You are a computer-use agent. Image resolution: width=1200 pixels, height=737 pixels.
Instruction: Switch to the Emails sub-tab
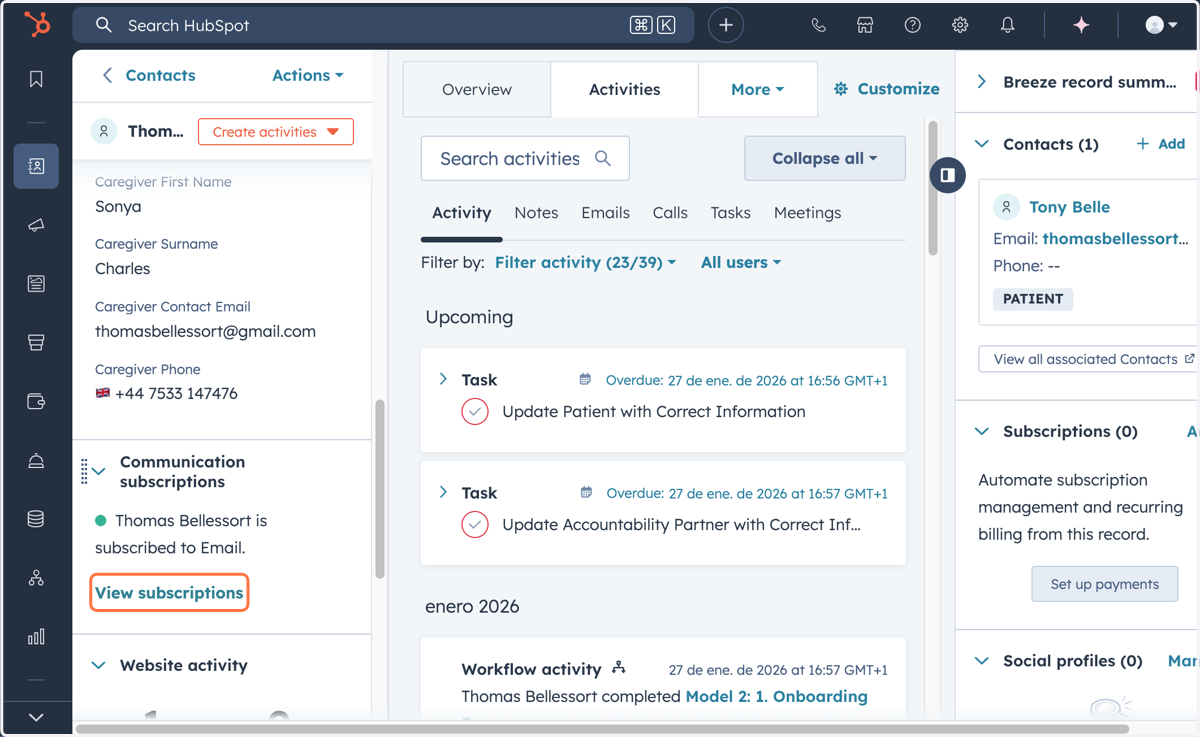point(605,213)
